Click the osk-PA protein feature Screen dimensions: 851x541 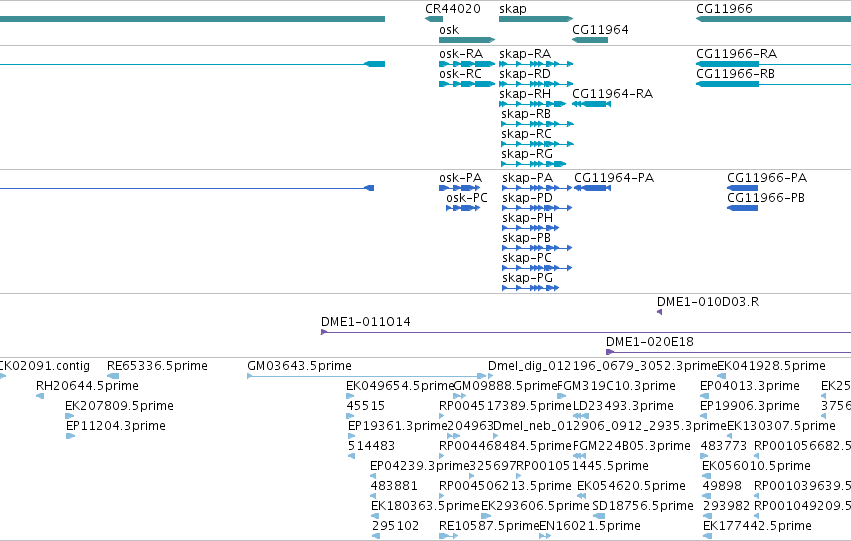pos(460,188)
